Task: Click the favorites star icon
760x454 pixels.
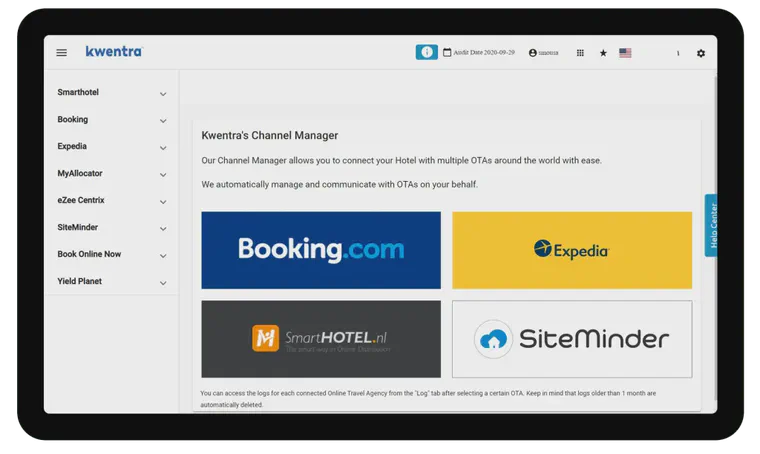Action: 603,53
